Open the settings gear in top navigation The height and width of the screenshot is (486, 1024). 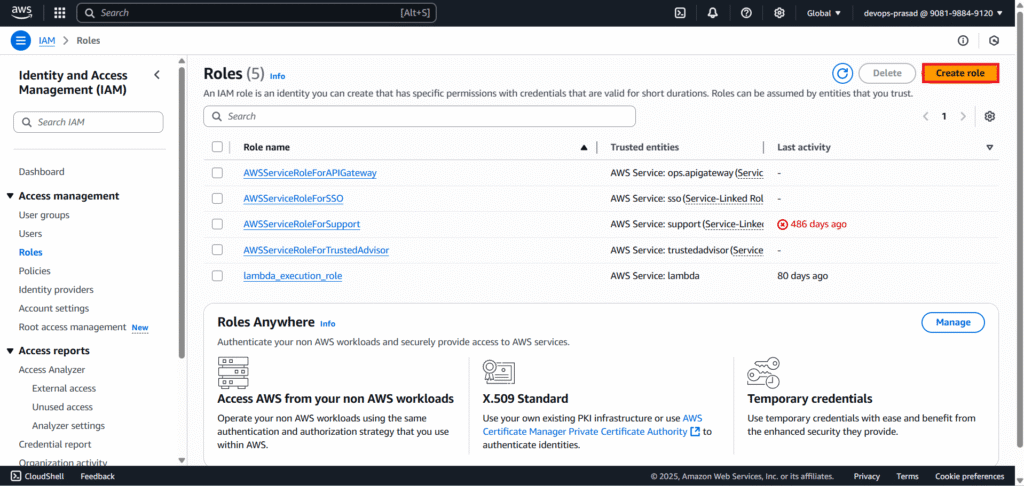(779, 13)
